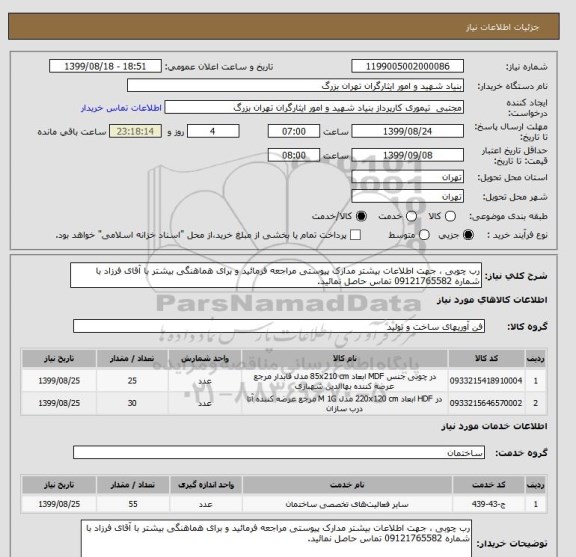Choose the جزیی purchase type radio
576x557 pixels.
pyautogui.click(x=468, y=234)
